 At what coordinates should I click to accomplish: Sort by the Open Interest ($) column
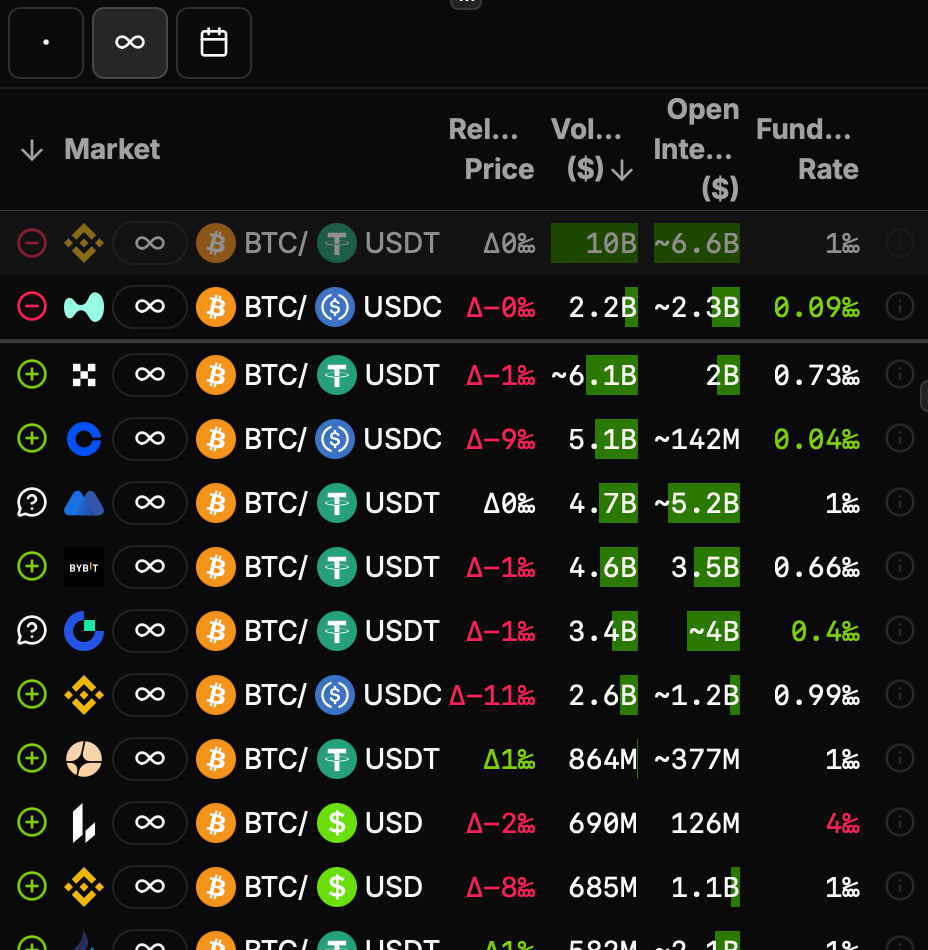(x=697, y=149)
